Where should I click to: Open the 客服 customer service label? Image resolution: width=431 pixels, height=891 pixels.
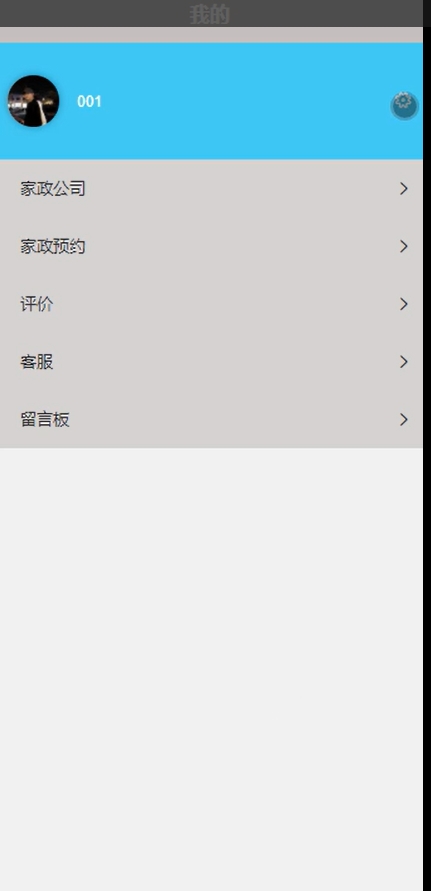click(x=37, y=362)
